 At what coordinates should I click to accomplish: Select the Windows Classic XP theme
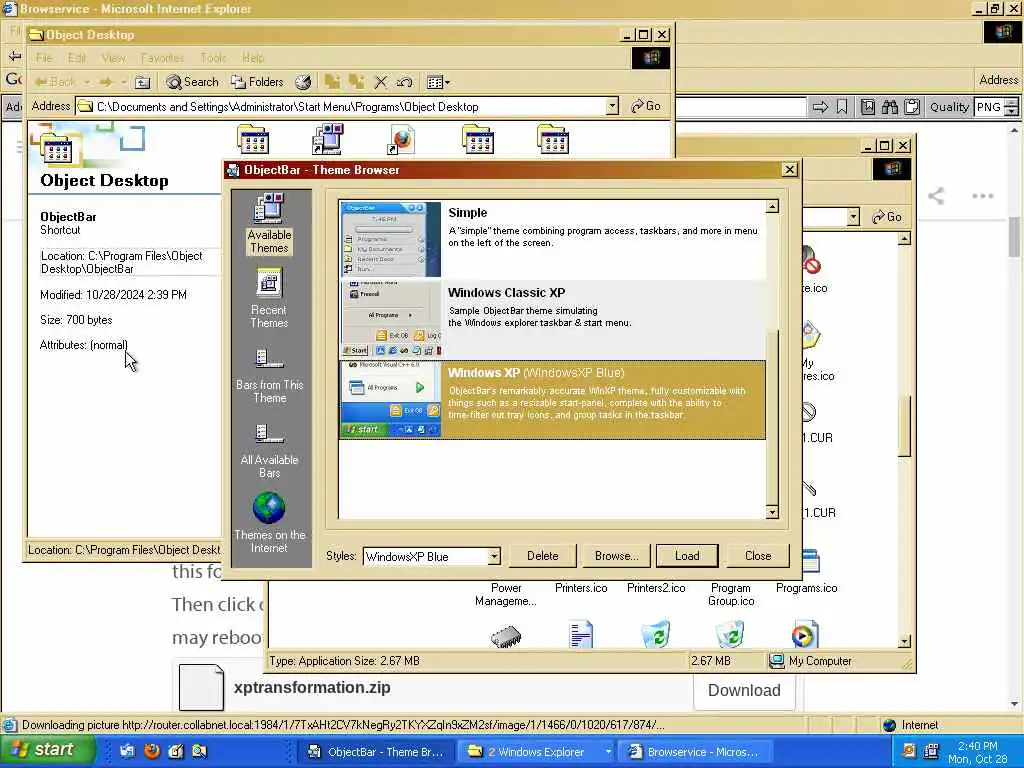tap(552, 320)
